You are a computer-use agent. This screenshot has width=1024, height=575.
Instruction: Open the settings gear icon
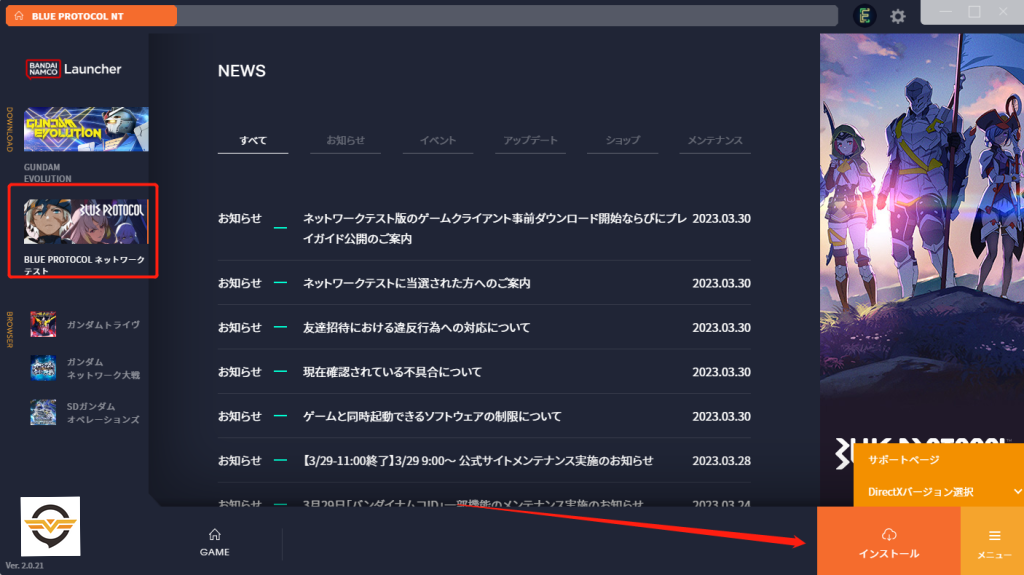(x=898, y=16)
